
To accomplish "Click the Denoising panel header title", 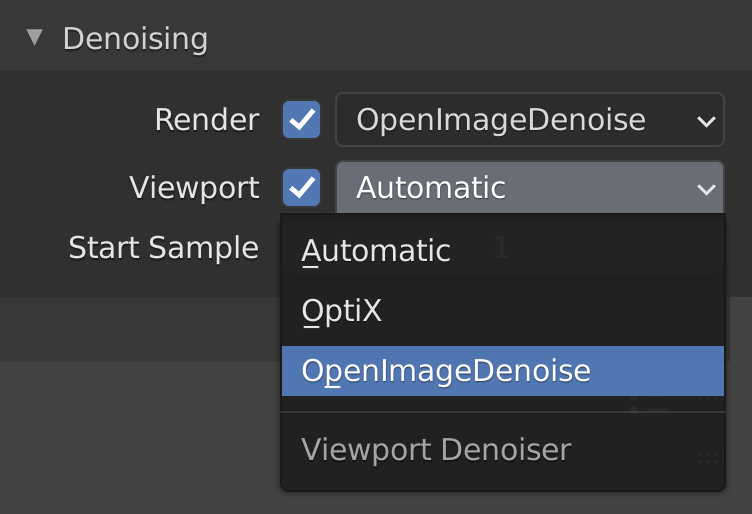I will tap(135, 38).
